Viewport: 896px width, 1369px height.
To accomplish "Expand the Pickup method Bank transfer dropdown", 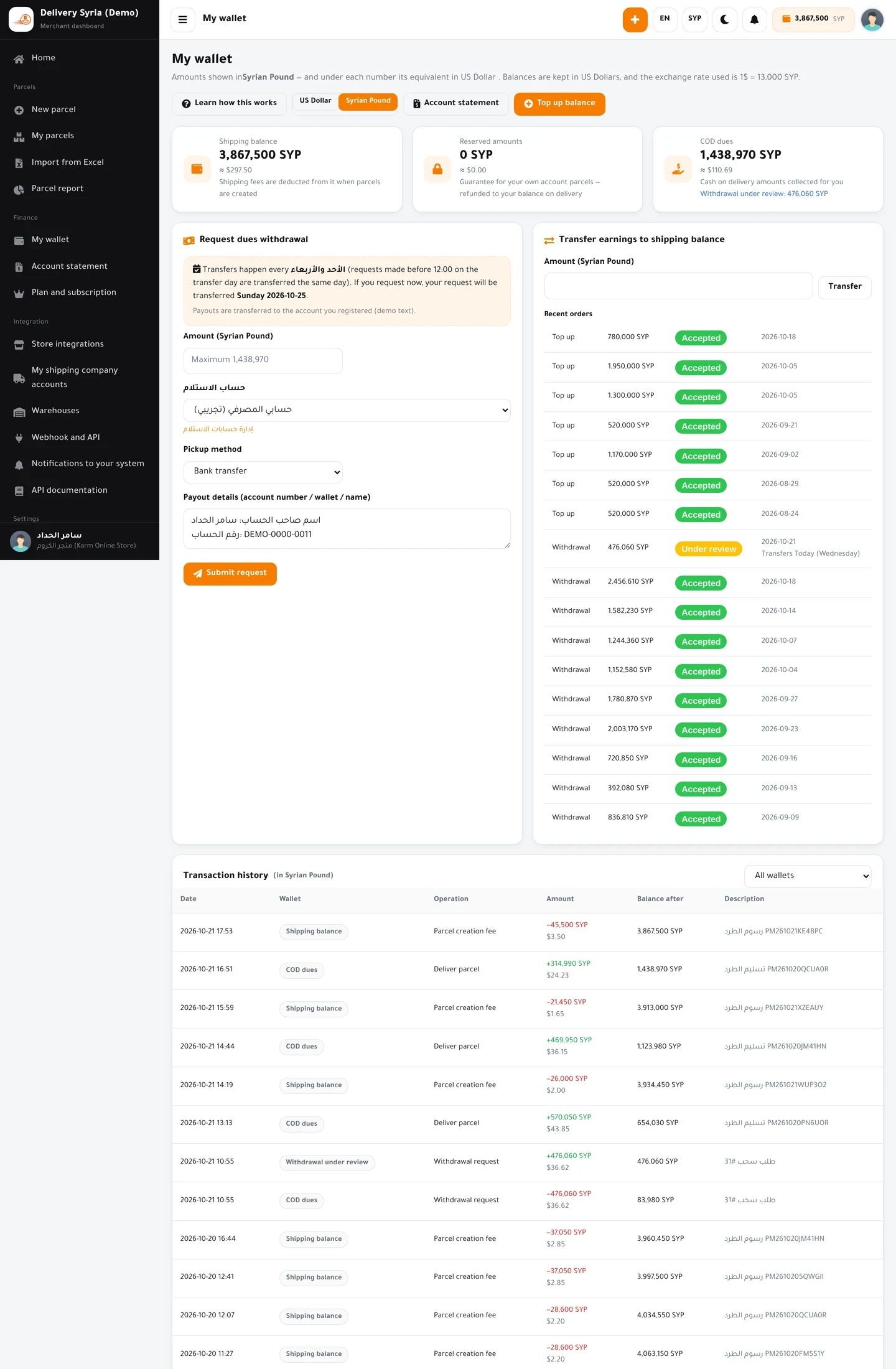I will point(263,472).
